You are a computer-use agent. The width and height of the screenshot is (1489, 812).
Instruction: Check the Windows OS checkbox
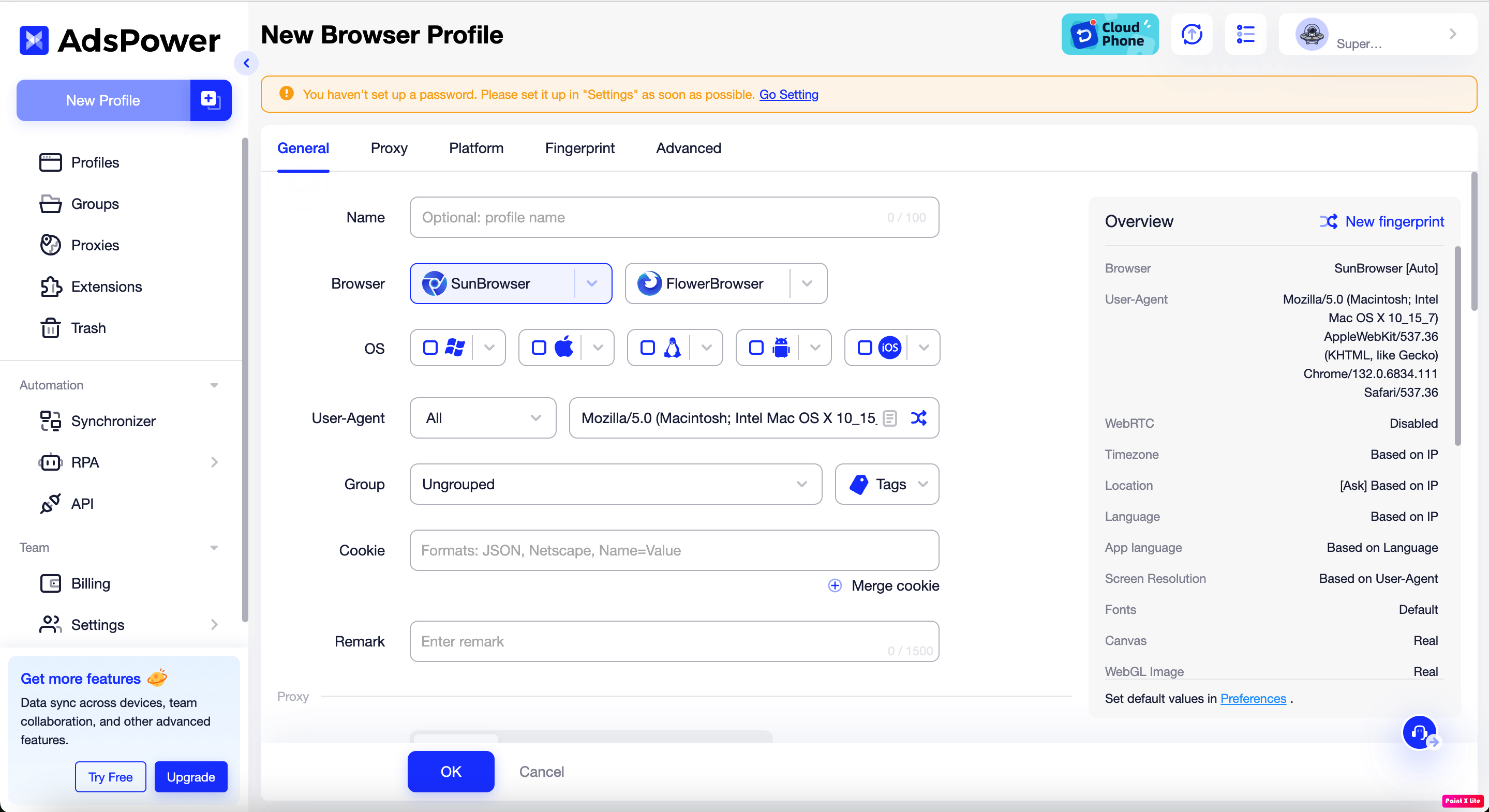(x=430, y=348)
